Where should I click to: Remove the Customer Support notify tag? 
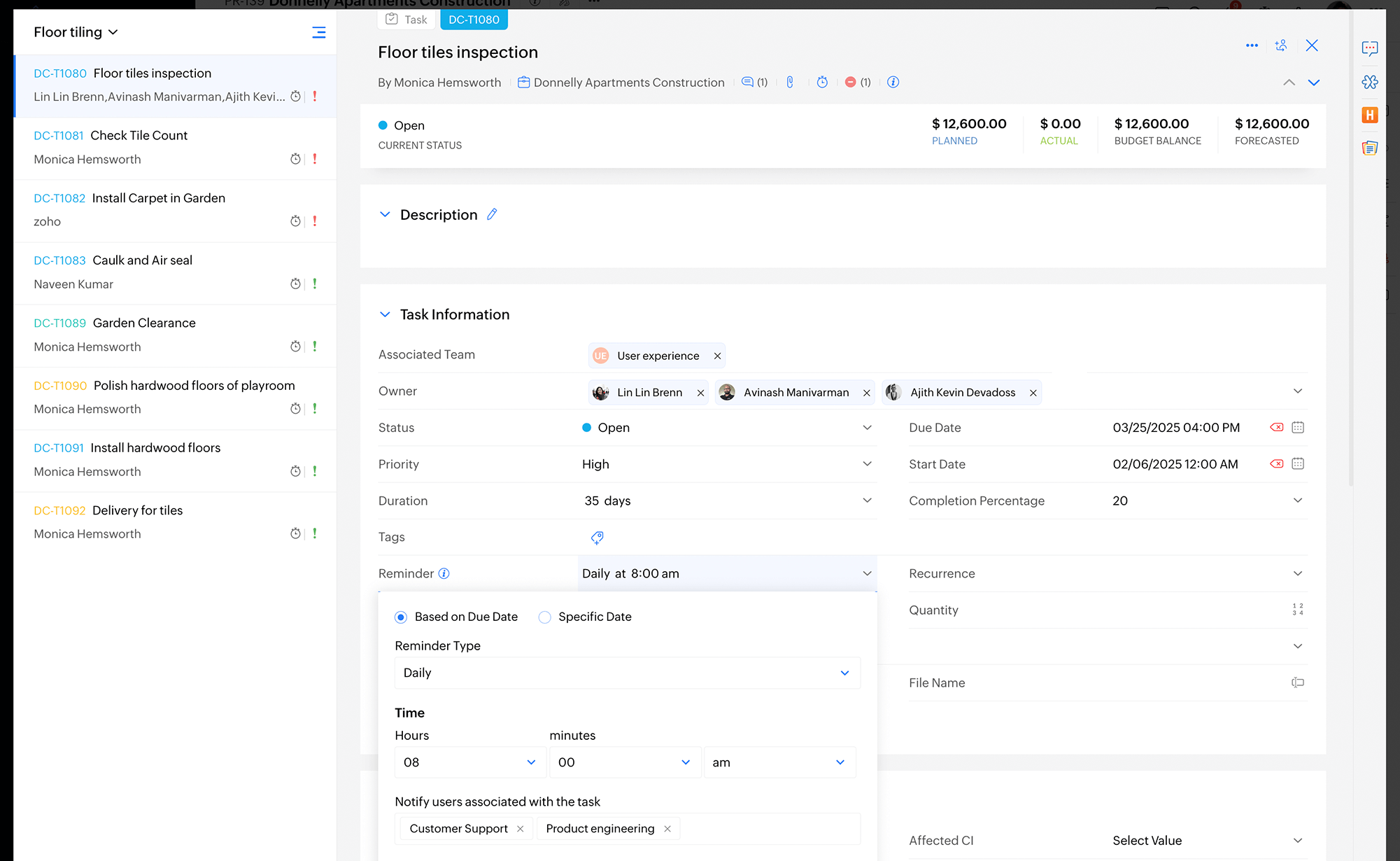pos(521,829)
